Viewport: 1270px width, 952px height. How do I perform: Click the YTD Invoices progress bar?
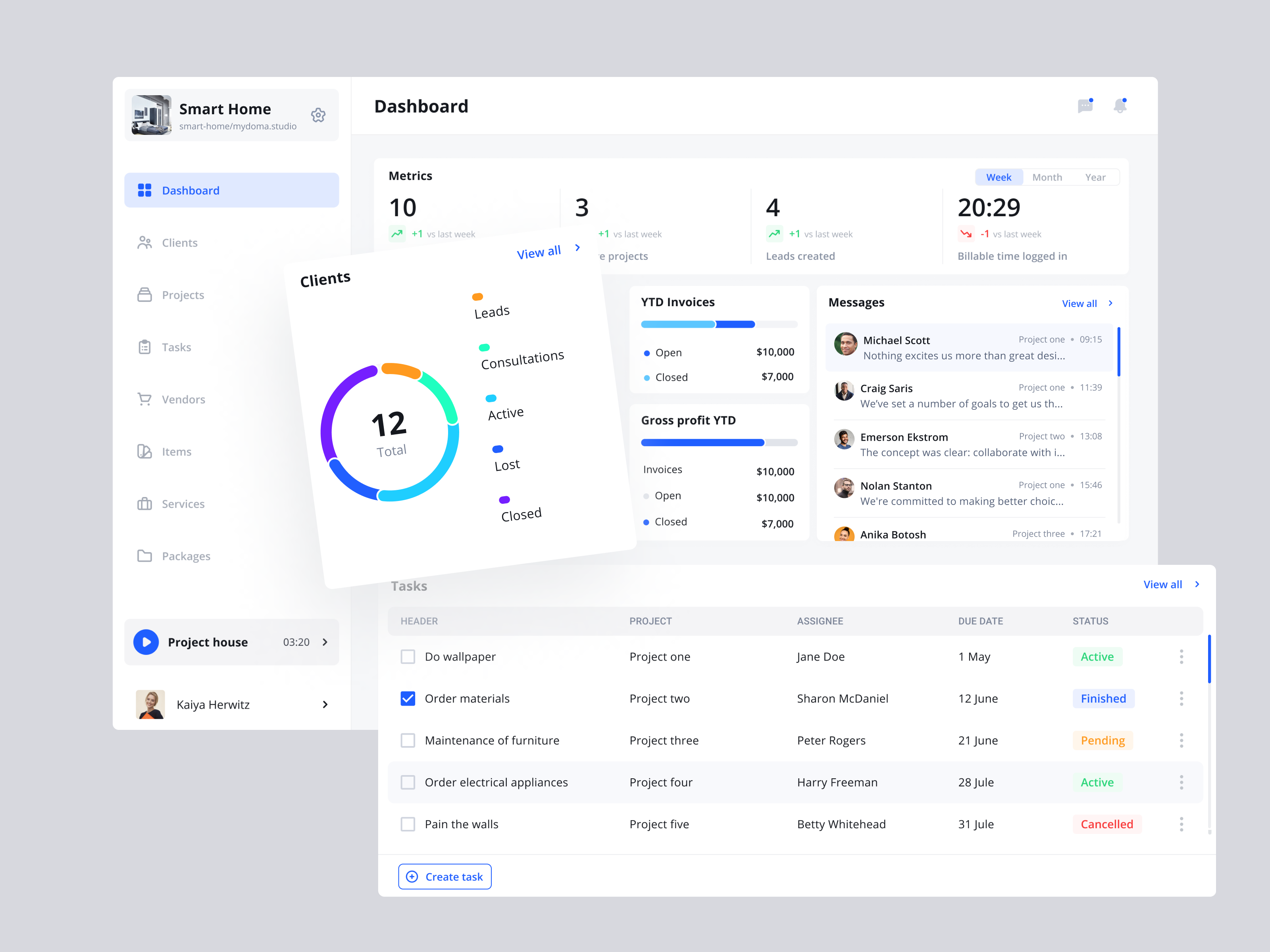point(719,324)
